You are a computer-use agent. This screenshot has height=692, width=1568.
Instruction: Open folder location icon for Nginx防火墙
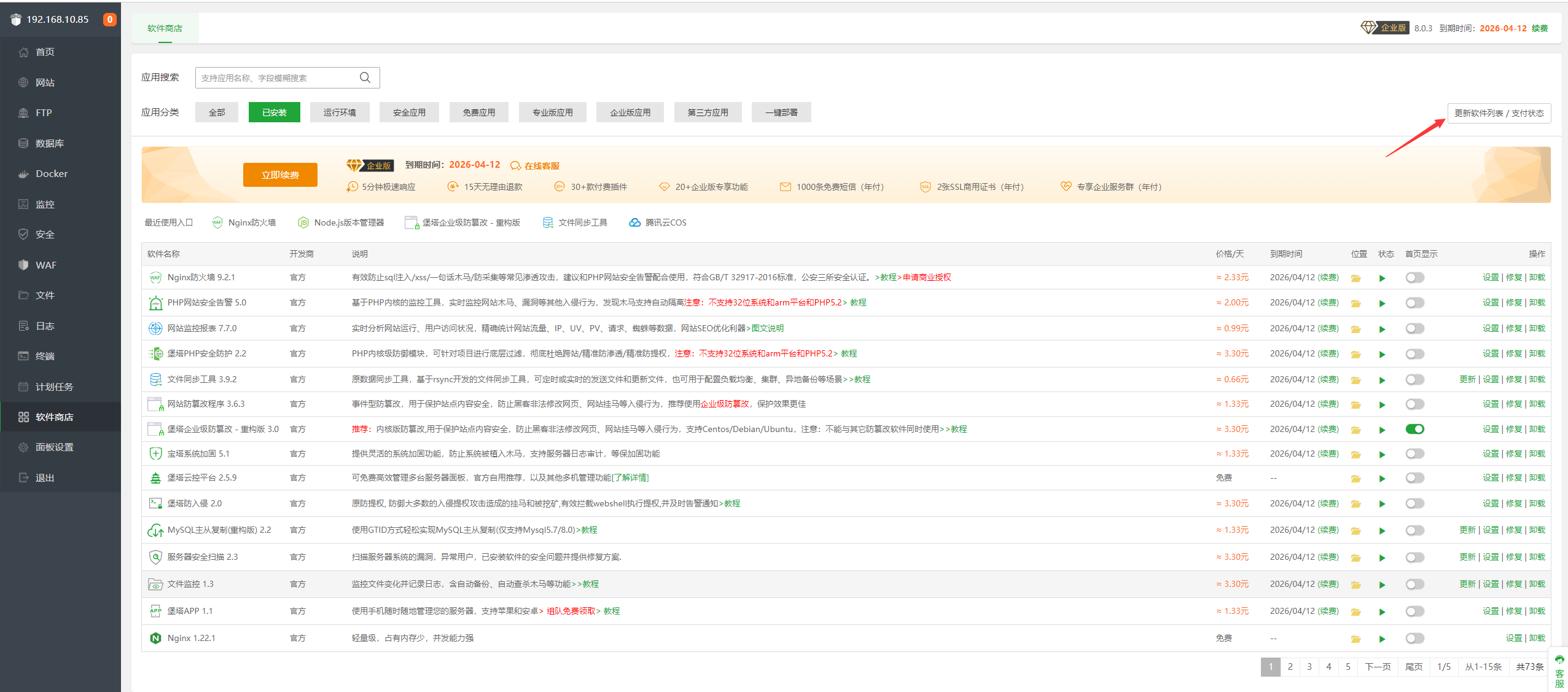(x=1355, y=278)
